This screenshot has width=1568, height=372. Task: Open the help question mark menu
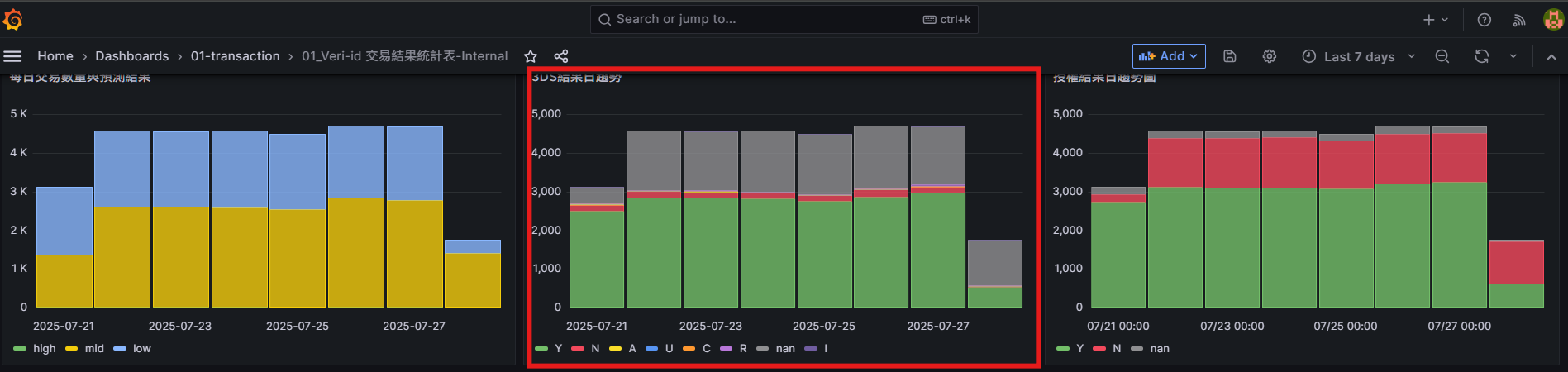(x=1485, y=20)
